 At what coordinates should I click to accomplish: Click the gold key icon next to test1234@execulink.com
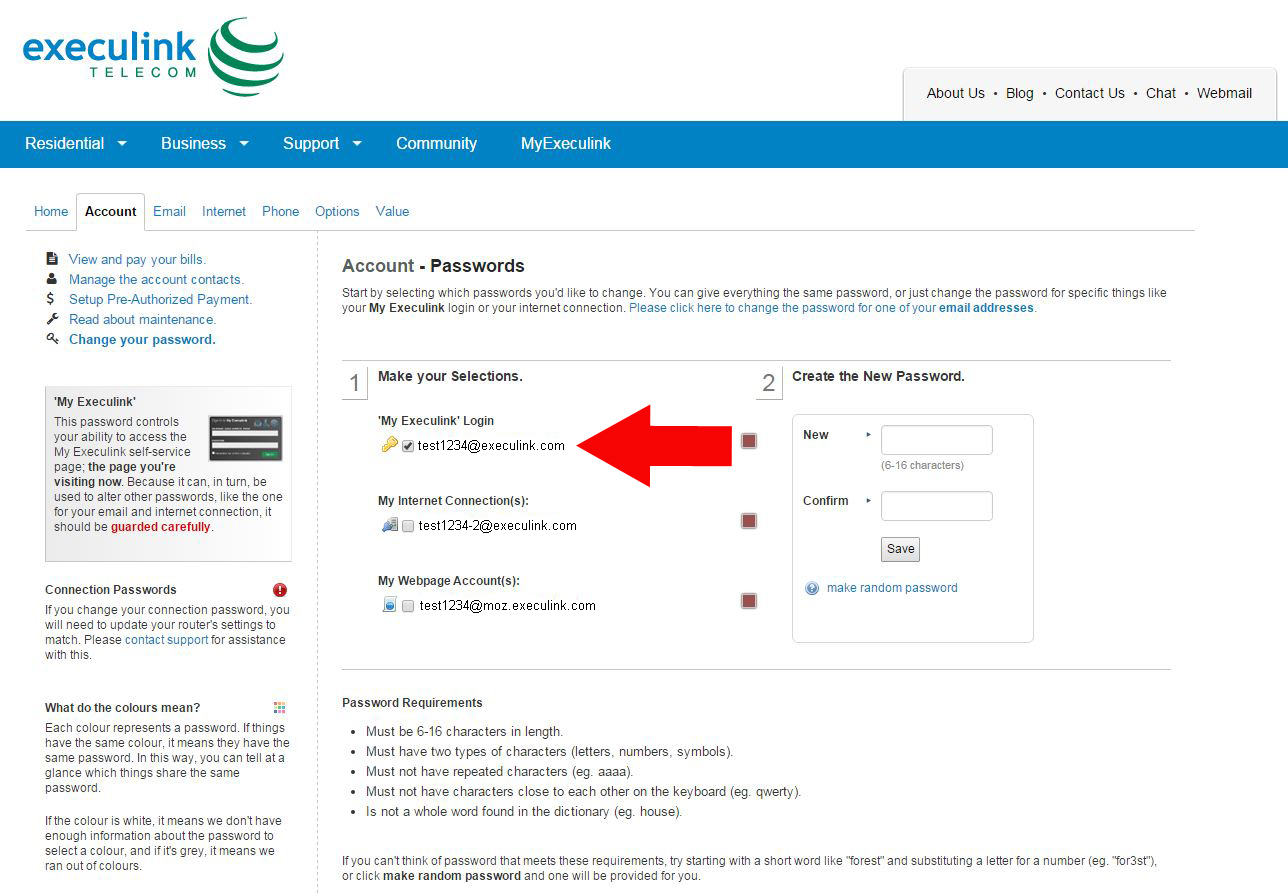coord(390,445)
